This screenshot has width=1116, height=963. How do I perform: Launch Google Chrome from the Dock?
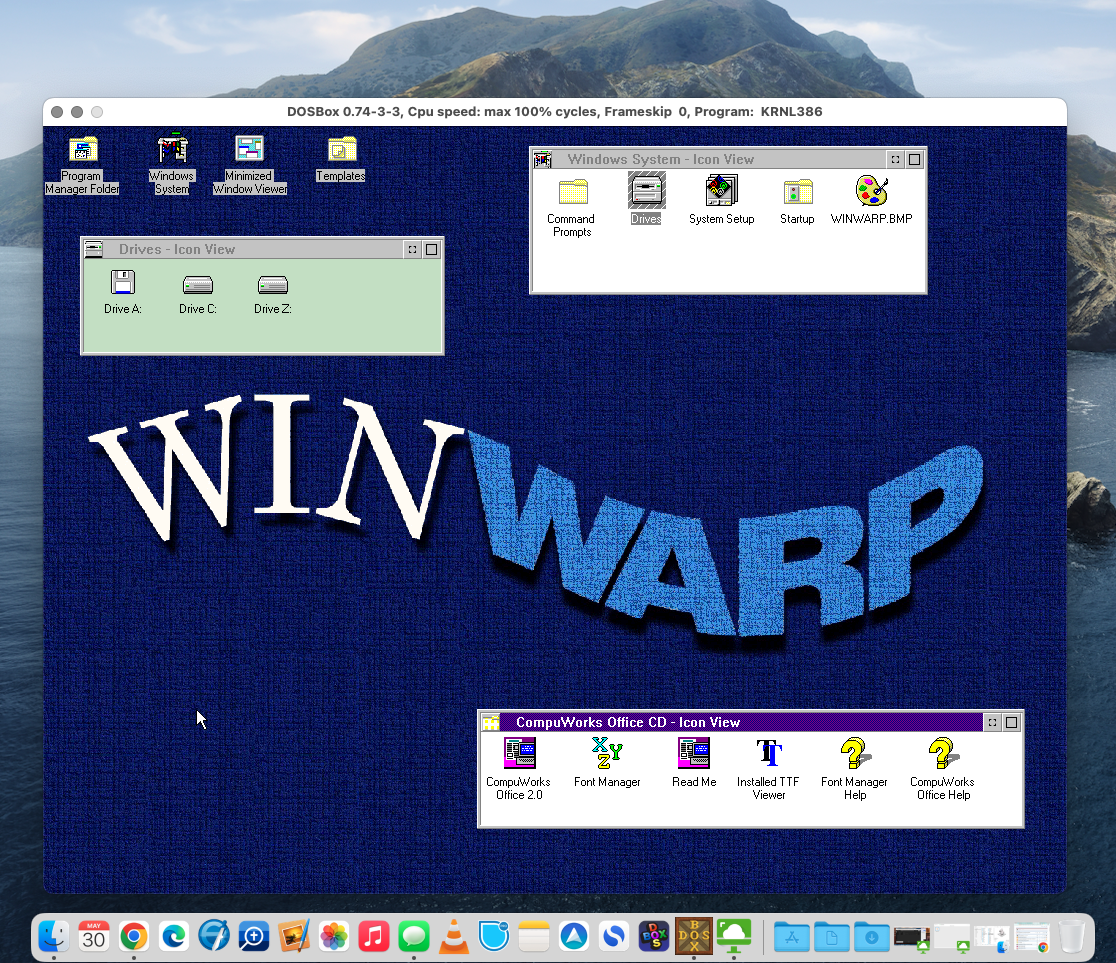tap(134, 935)
